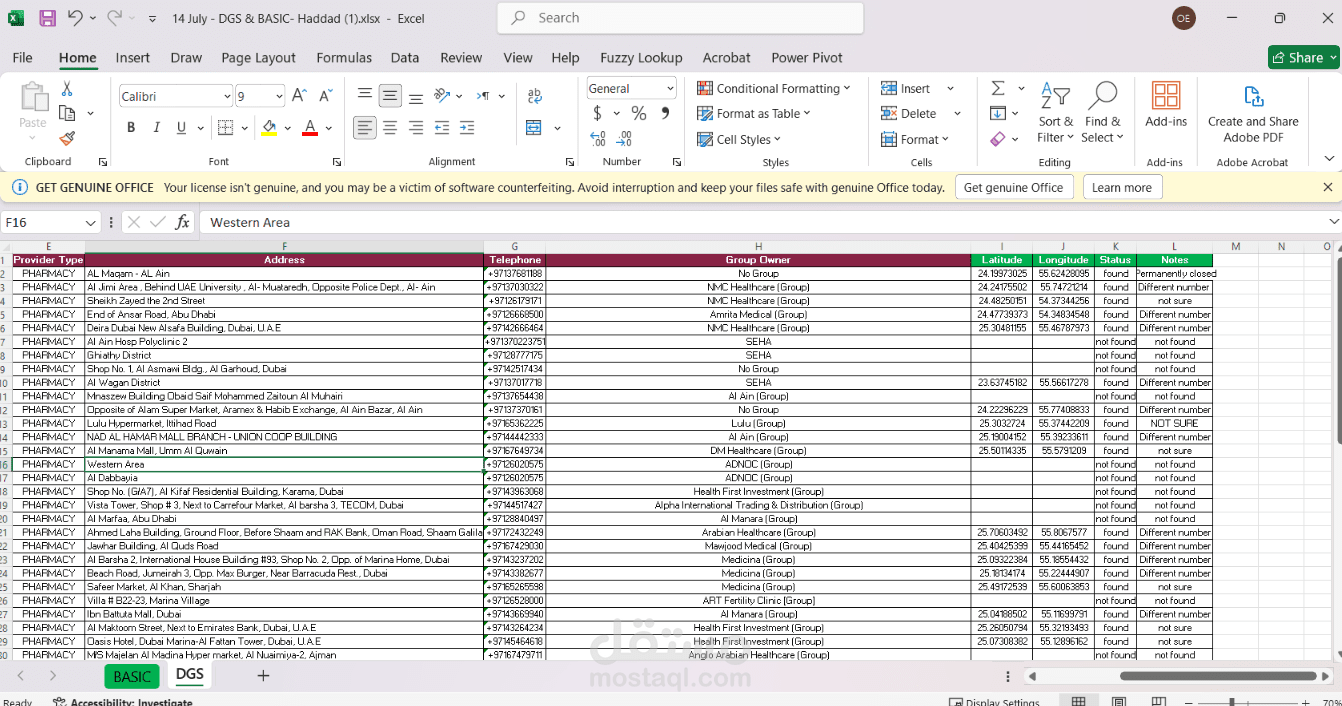Switch to the Page Layout tab
Image resolution: width=1342 pixels, height=706 pixels.
259,58
